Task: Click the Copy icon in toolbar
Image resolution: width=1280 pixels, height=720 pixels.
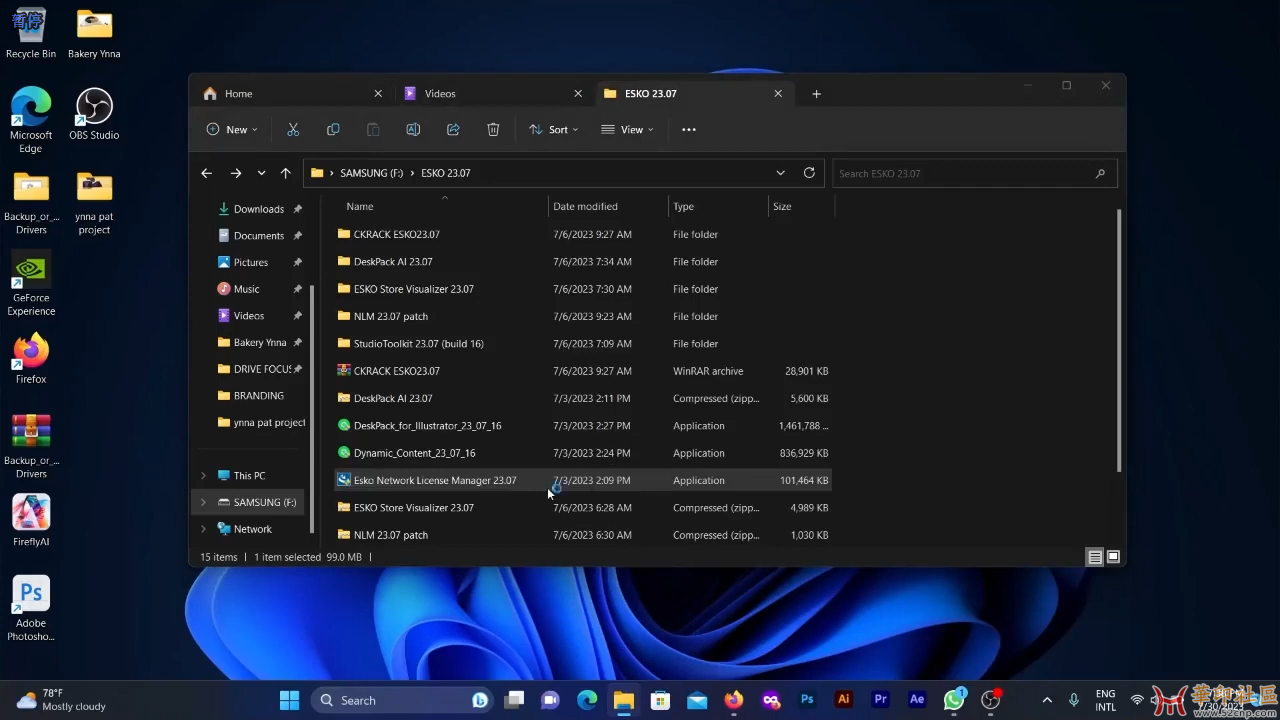Action: coord(333,130)
